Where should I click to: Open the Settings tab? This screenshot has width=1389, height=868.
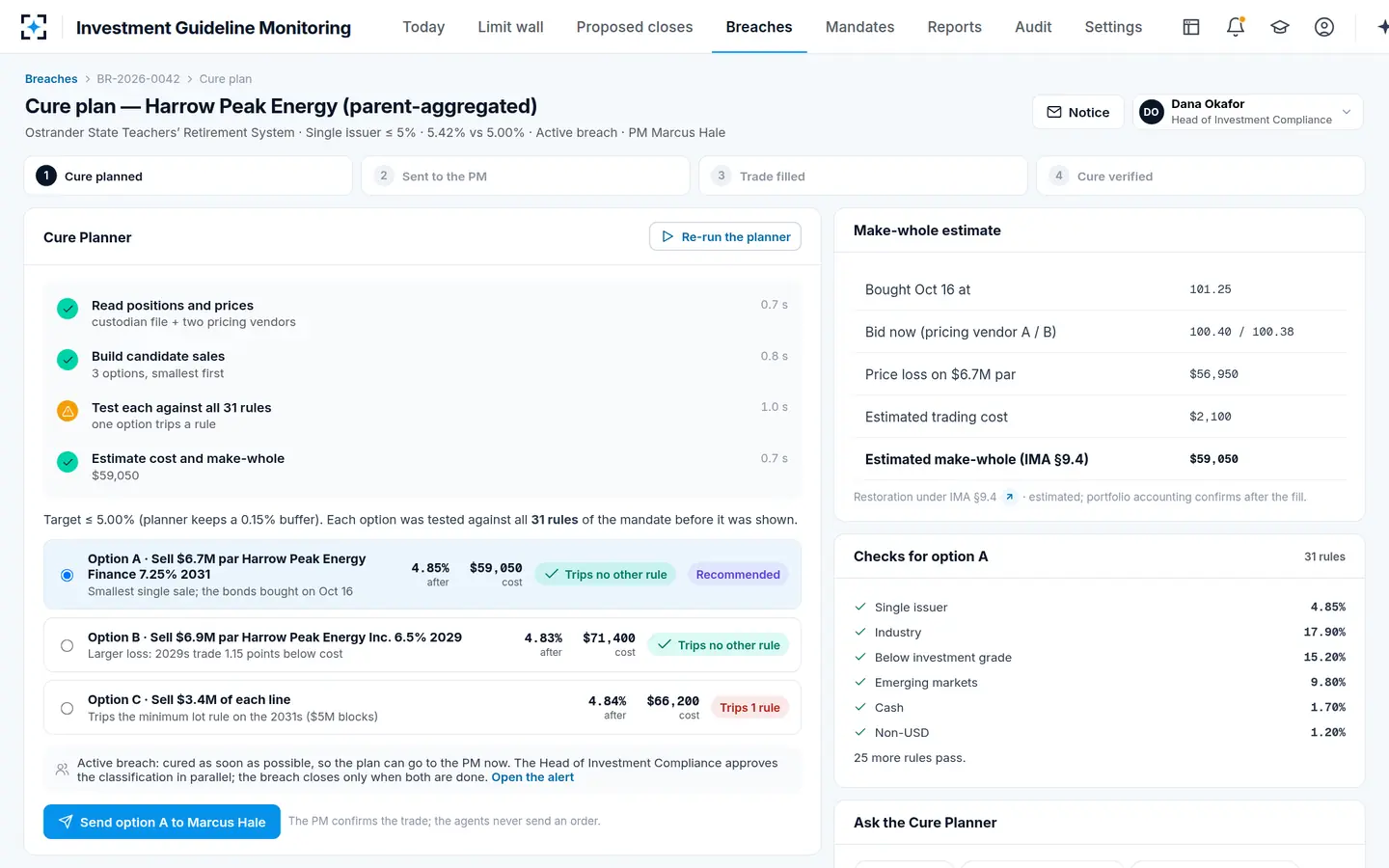[1113, 27]
